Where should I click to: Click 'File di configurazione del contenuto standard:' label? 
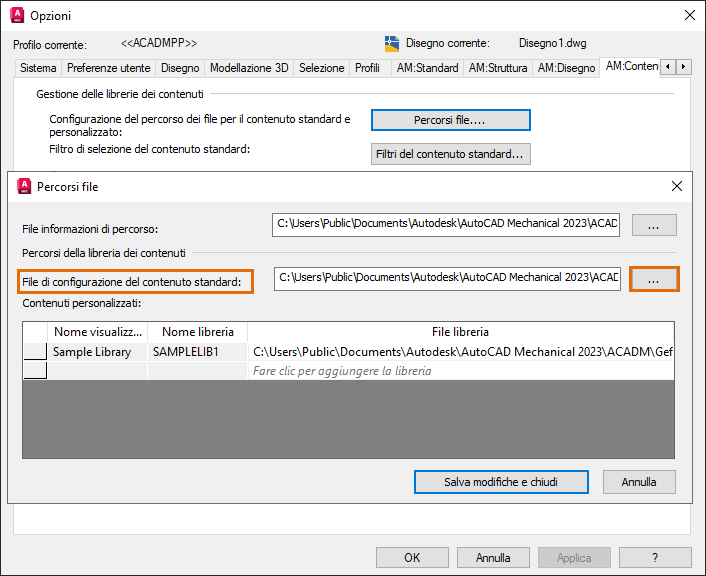tap(131, 282)
